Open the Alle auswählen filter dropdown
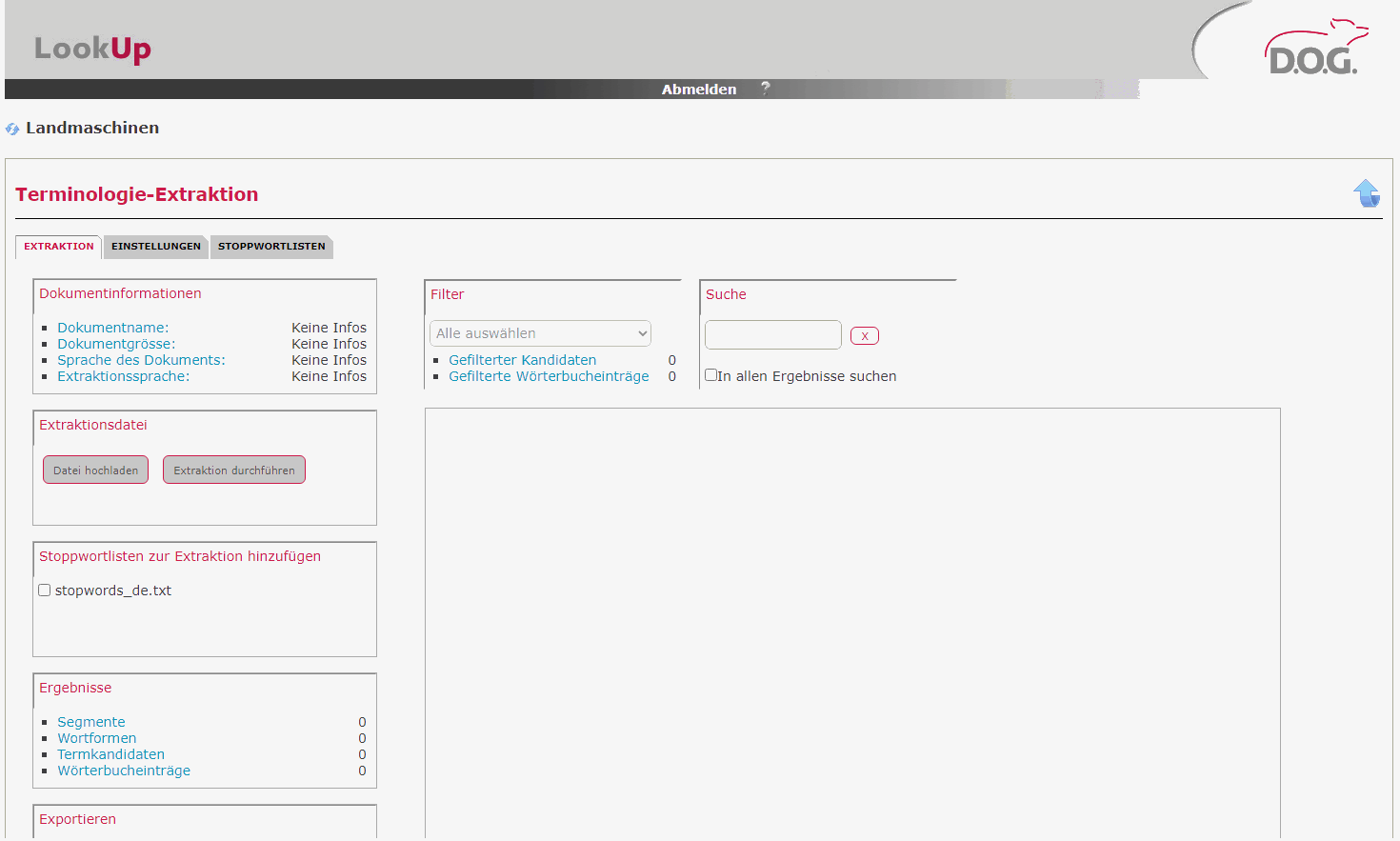 tap(540, 333)
